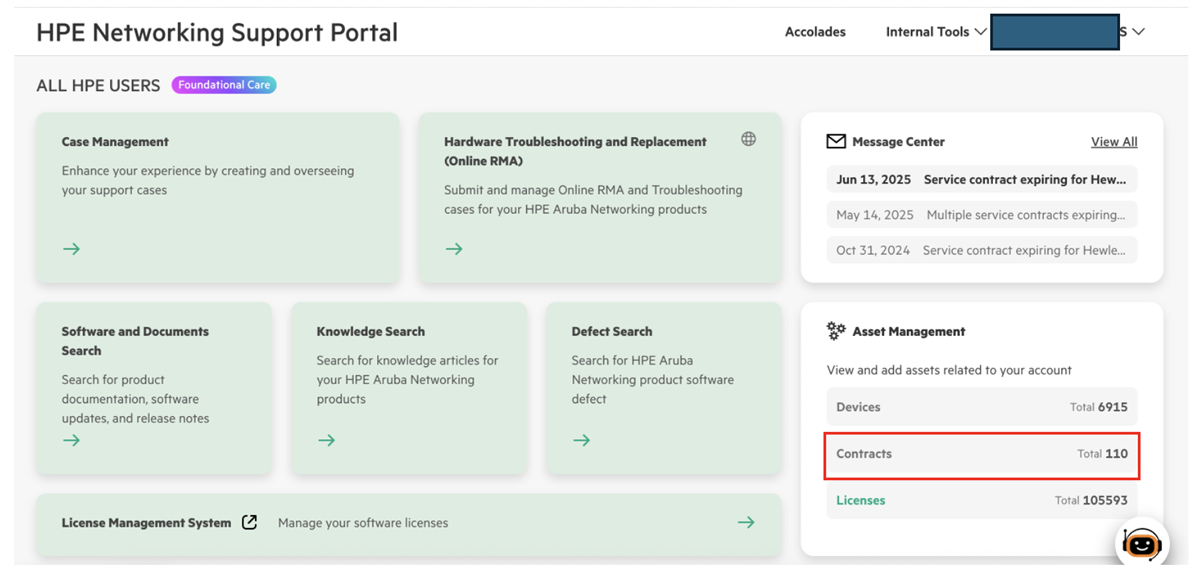Open the Oct 31, 2024 service contract message

pos(982,250)
